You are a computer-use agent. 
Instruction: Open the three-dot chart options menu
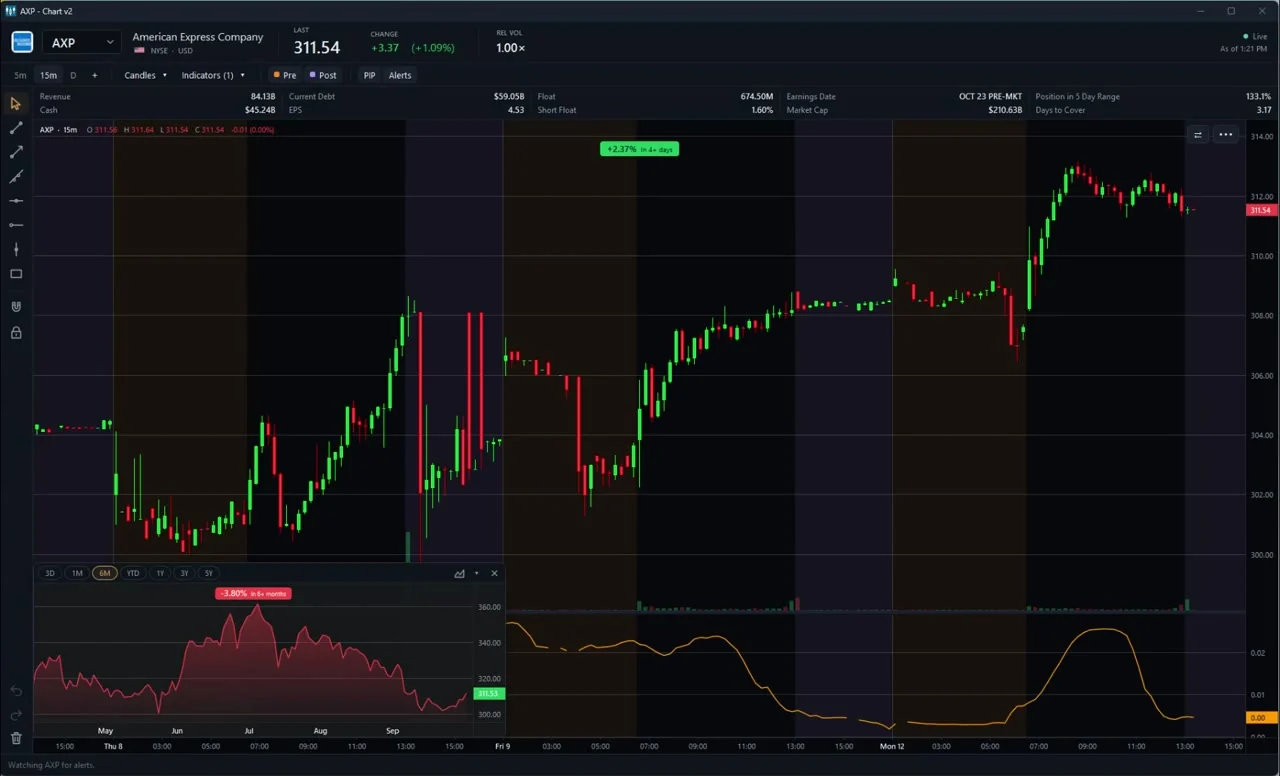(1225, 134)
